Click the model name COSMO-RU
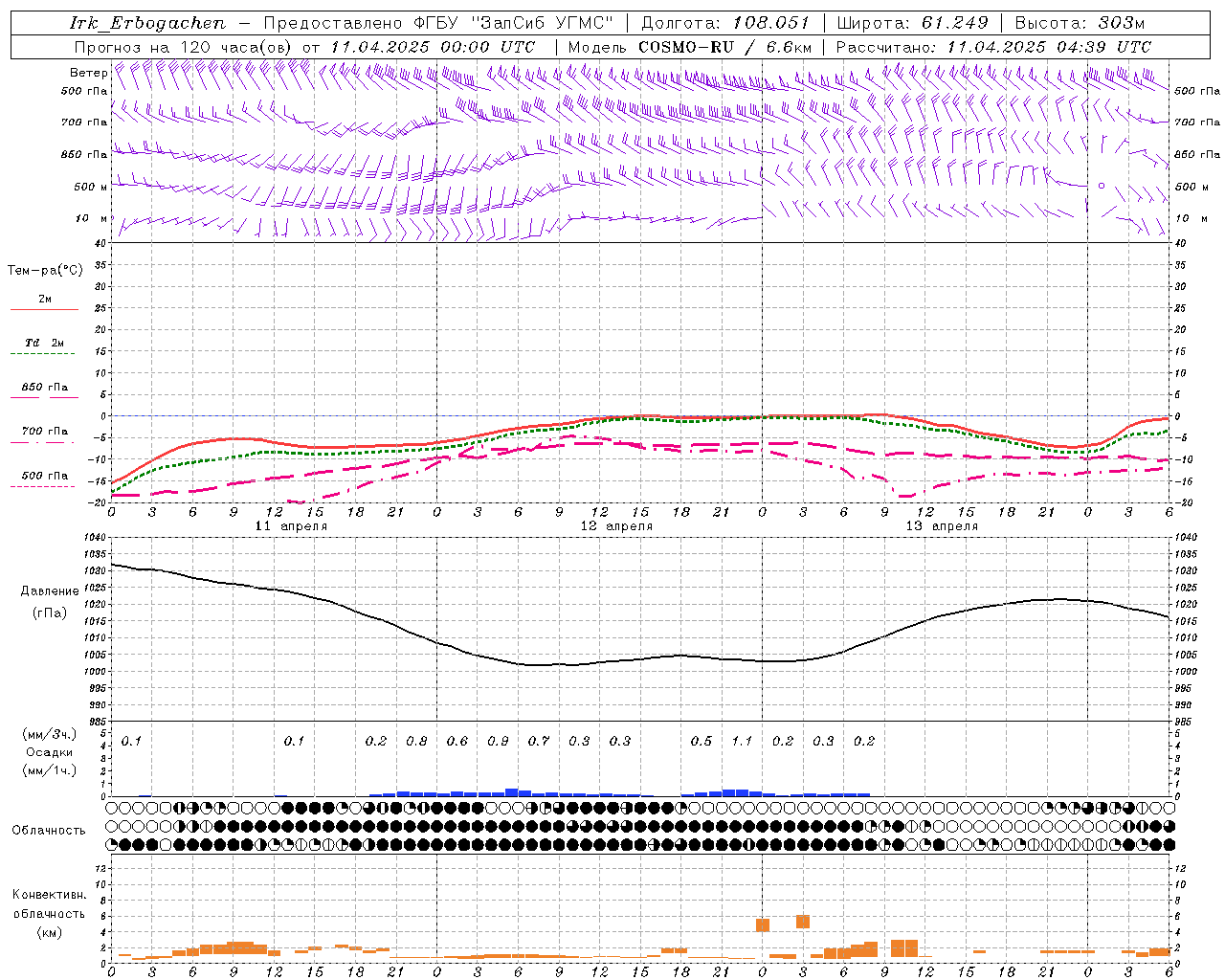 (685, 47)
